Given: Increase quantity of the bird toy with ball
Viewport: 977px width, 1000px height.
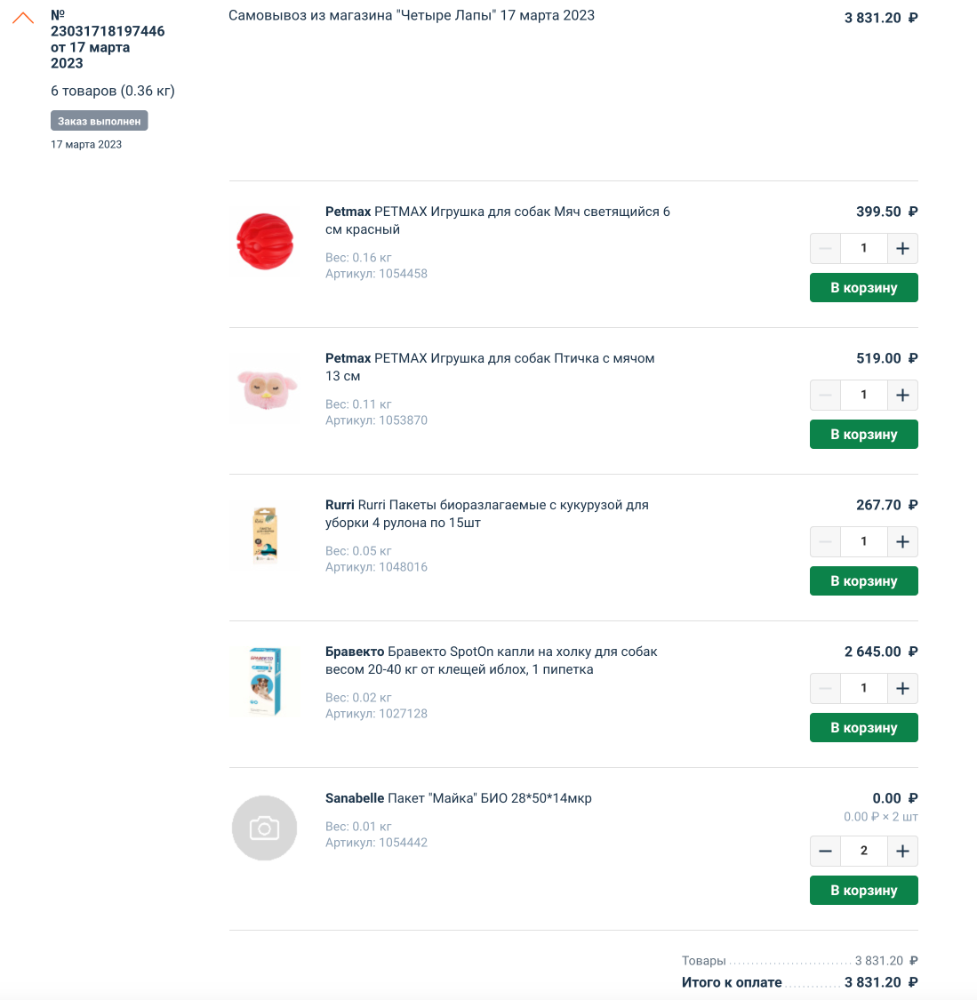Looking at the screenshot, I should [902, 396].
